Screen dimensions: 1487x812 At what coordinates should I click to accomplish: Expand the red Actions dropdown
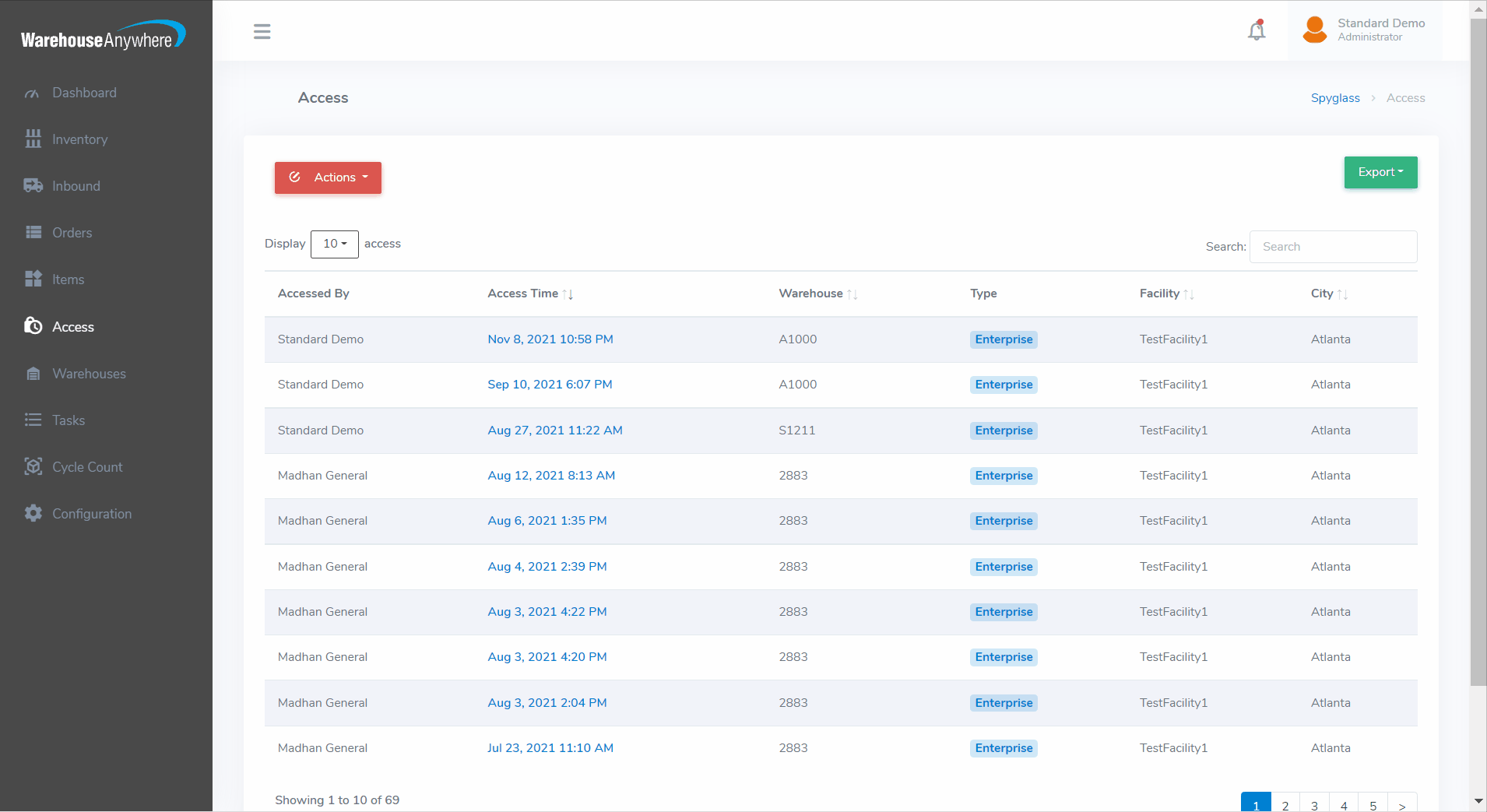click(x=328, y=178)
